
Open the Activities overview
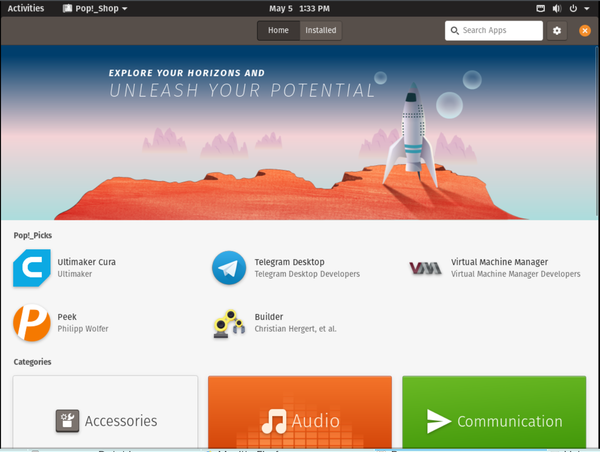pyautogui.click(x=26, y=8)
